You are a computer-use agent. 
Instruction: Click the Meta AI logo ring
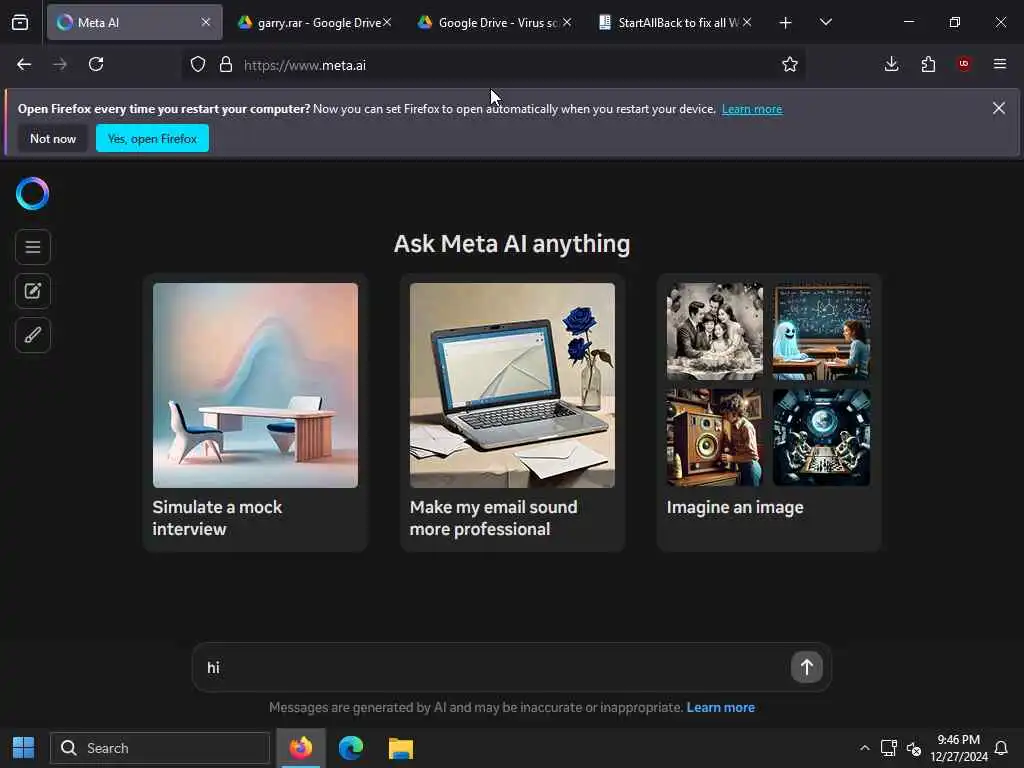pyautogui.click(x=33, y=193)
